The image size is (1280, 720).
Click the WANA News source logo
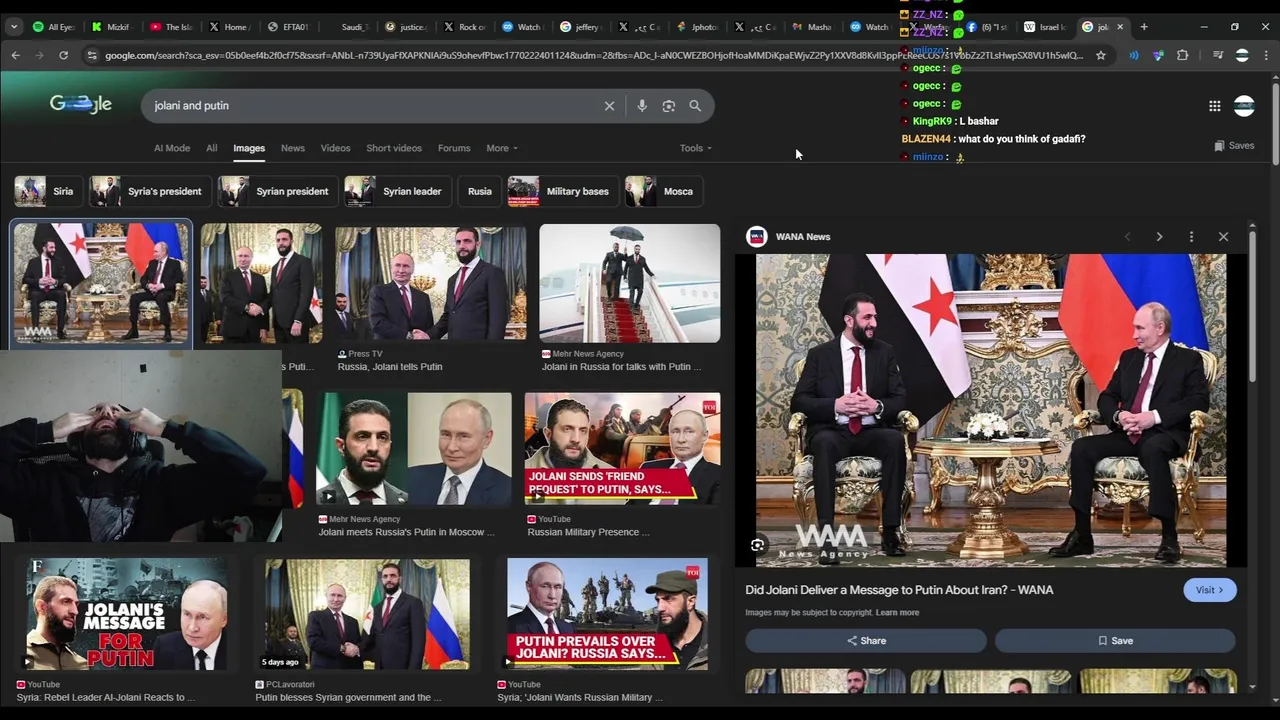pos(757,237)
